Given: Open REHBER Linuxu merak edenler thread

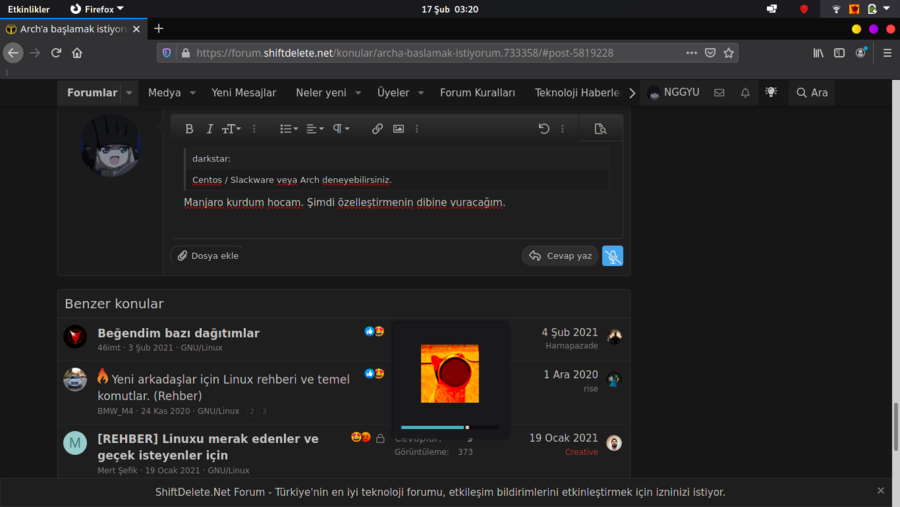Looking at the screenshot, I should click(x=208, y=447).
